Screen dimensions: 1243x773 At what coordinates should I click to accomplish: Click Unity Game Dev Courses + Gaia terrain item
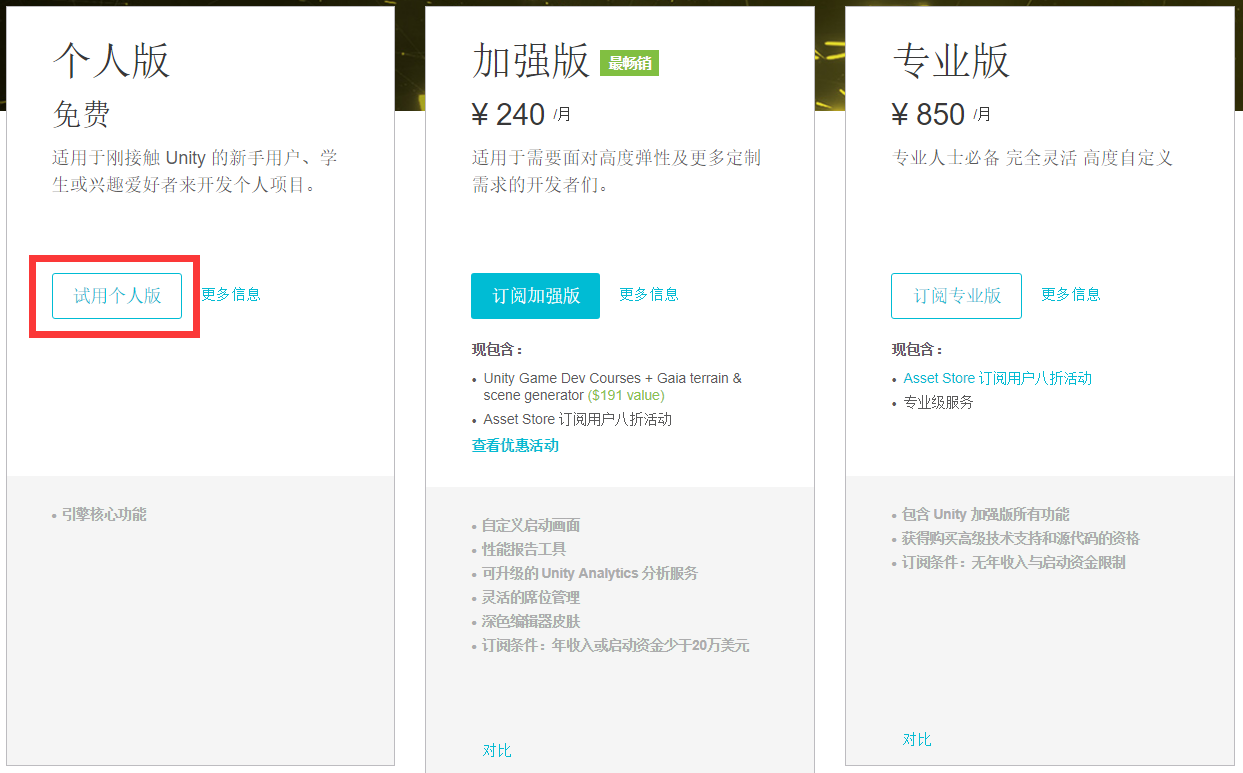coord(612,387)
